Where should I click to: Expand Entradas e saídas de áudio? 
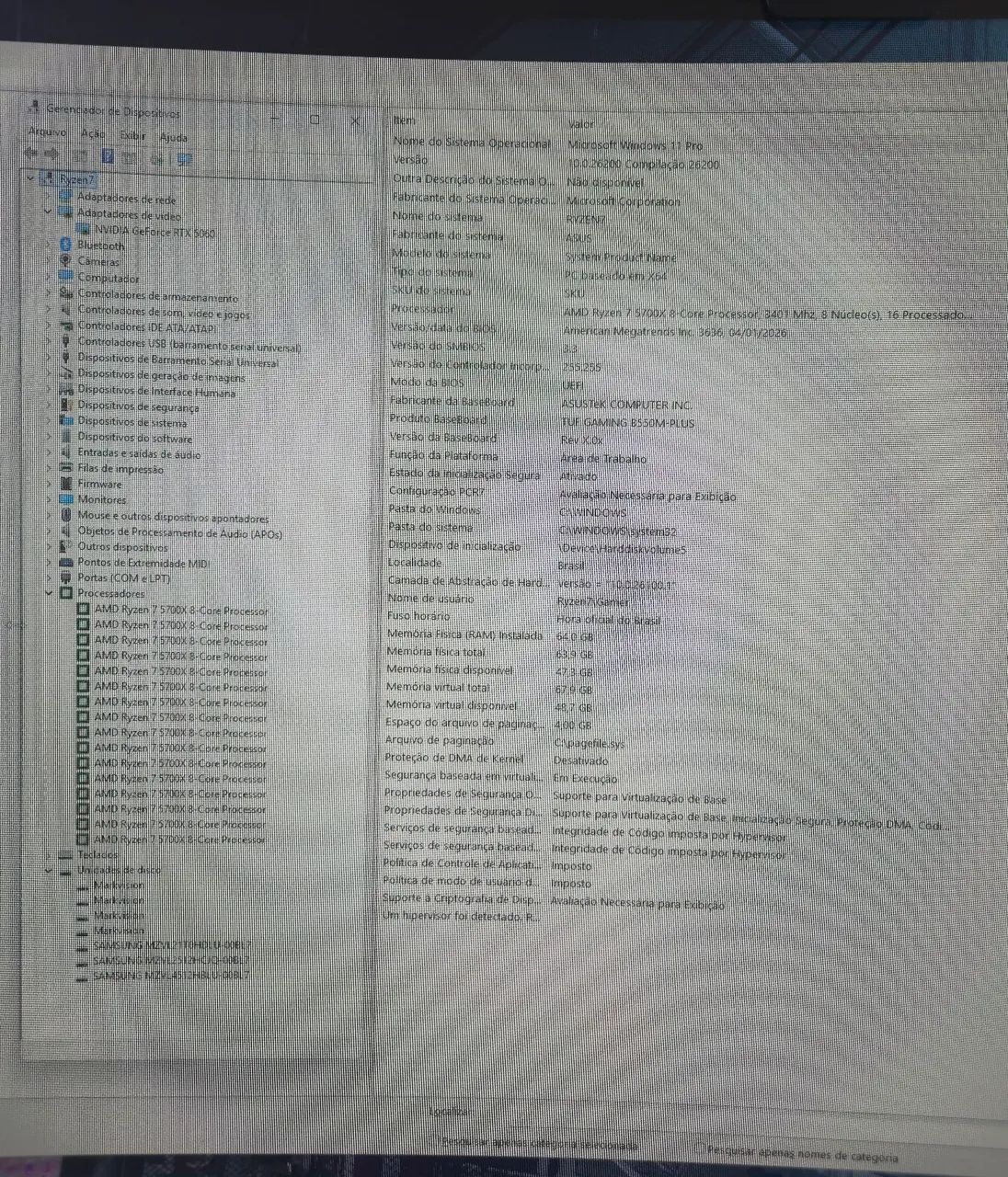pos(49,452)
